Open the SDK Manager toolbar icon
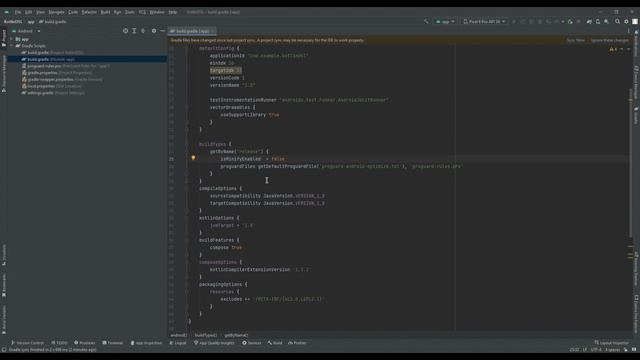This screenshot has height=360, width=640. [607, 21]
